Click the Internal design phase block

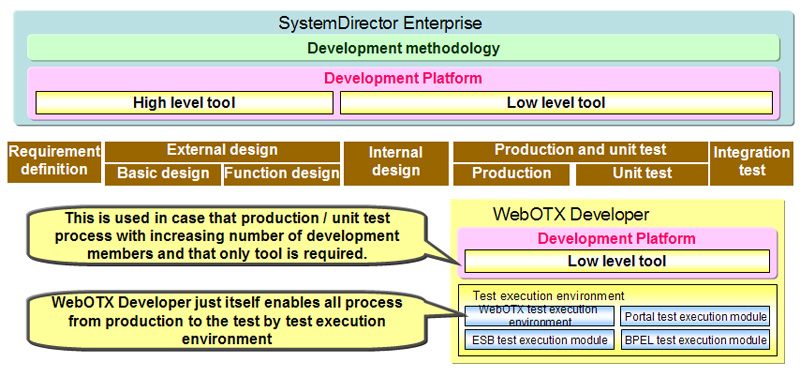(x=396, y=163)
